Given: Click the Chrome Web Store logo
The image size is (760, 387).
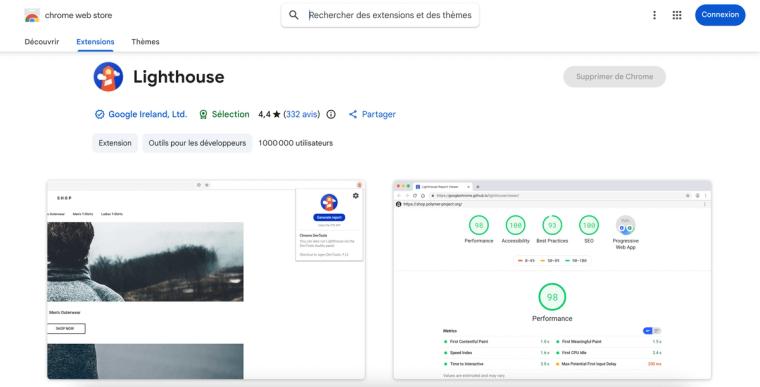Looking at the screenshot, I should click(32, 16).
